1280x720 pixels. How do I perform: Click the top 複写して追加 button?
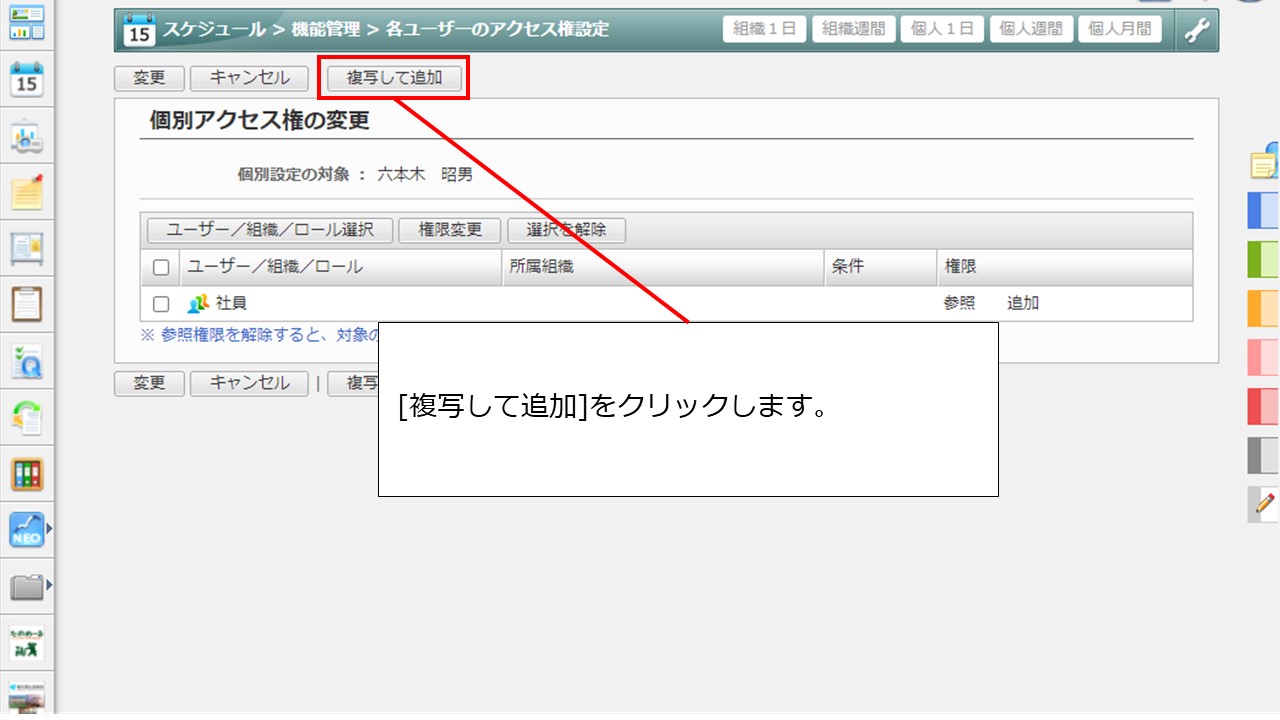[394, 78]
